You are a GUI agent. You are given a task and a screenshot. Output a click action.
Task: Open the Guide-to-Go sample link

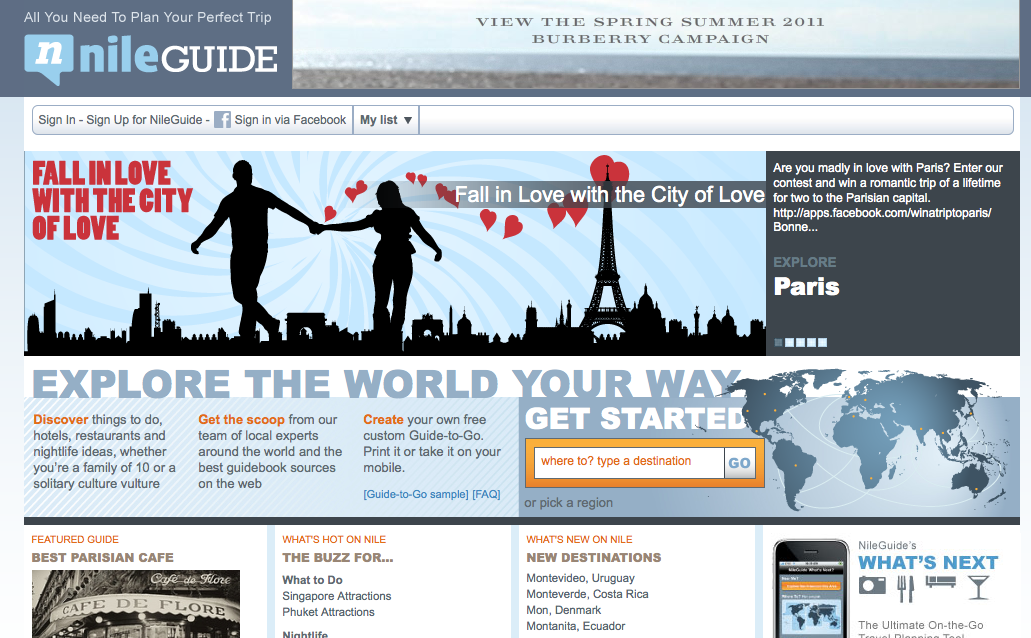click(416, 494)
